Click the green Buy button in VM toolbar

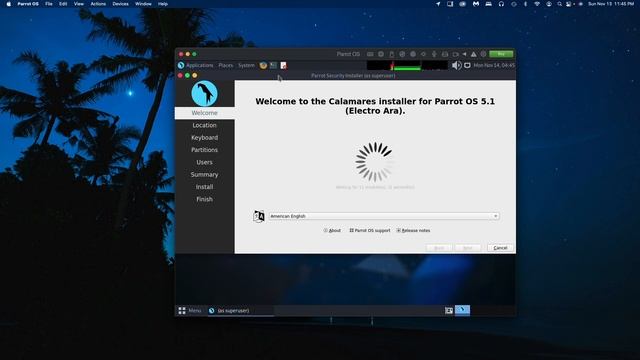click(x=501, y=54)
